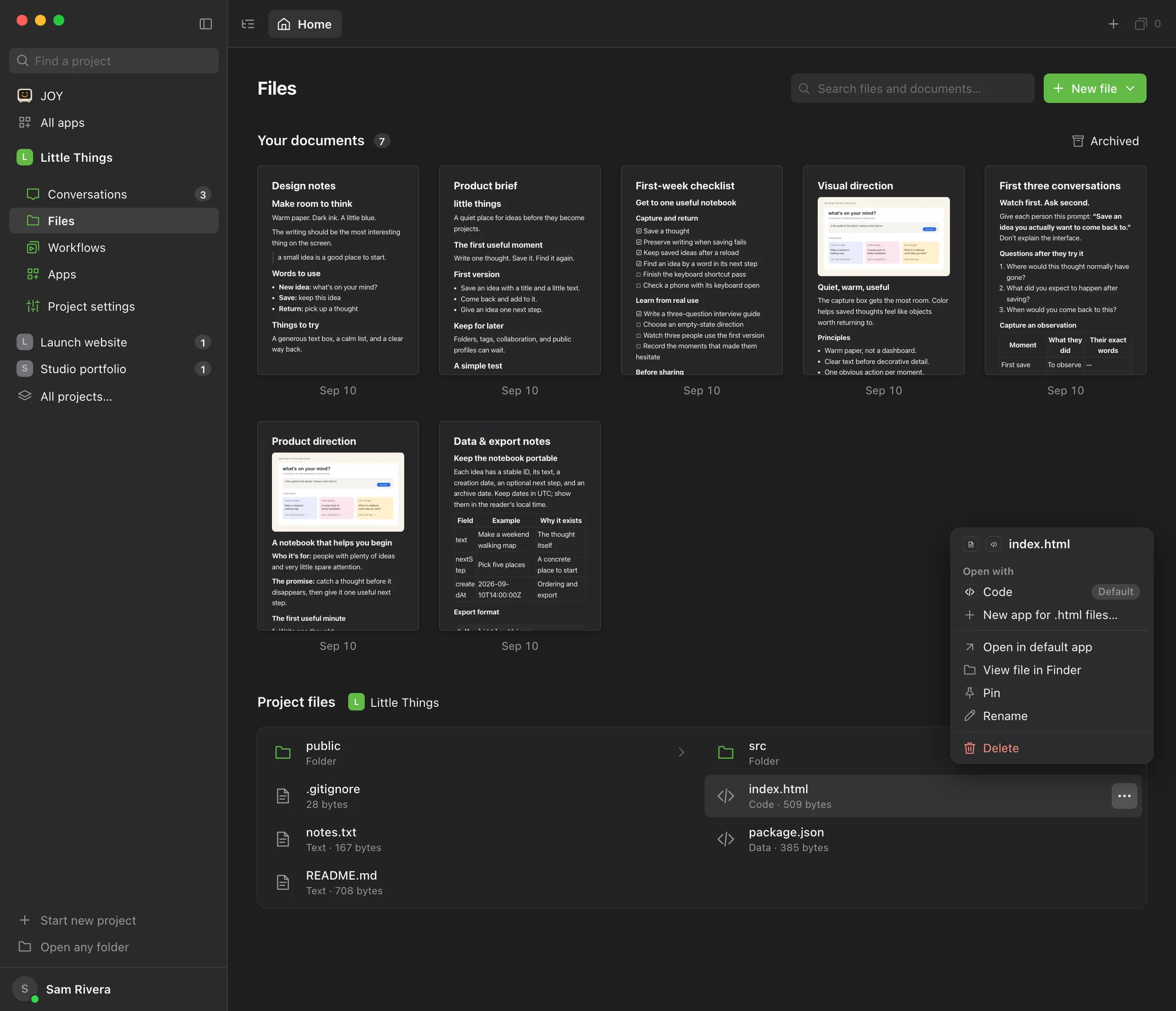Toggle the sidebar panel icon
The image size is (1176, 1011).
205,24
